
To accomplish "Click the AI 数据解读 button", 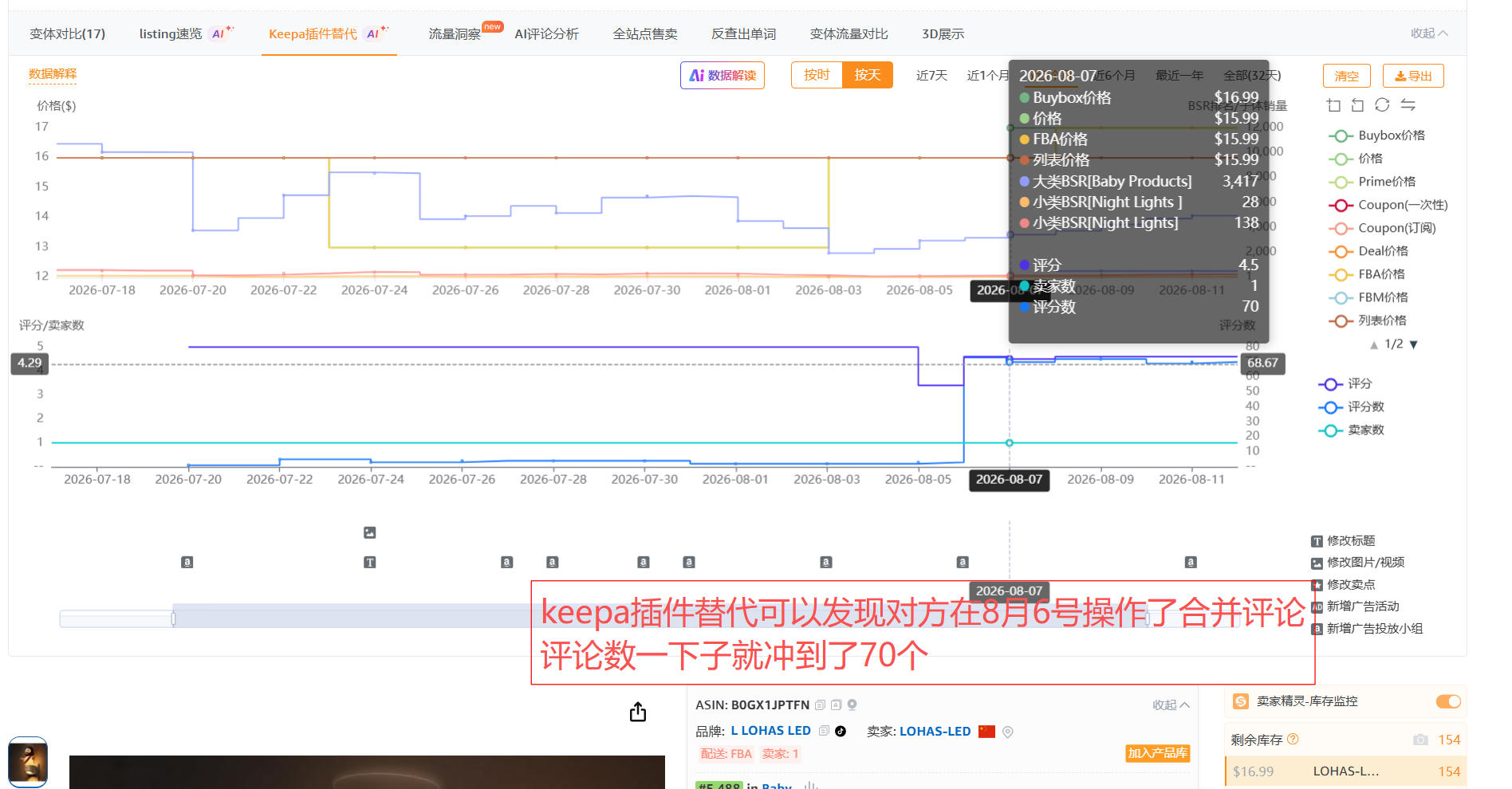I will coord(723,75).
